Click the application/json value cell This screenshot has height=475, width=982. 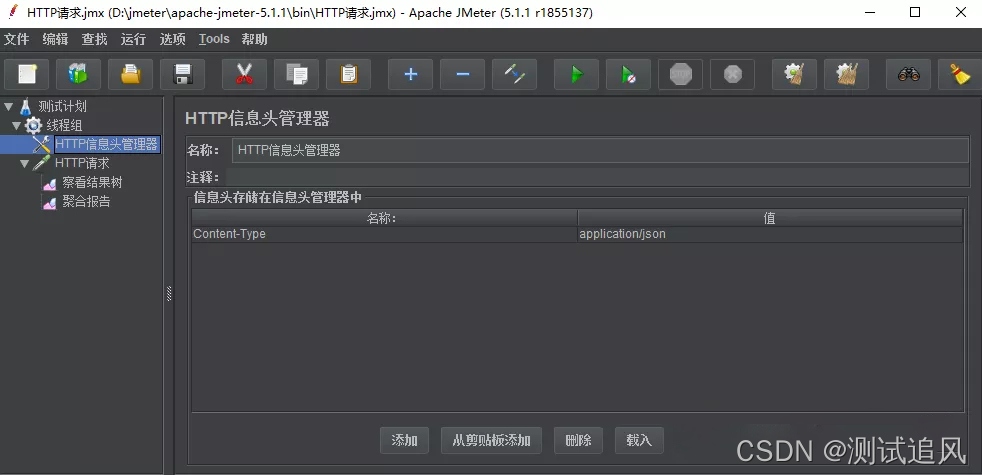point(770,234)
